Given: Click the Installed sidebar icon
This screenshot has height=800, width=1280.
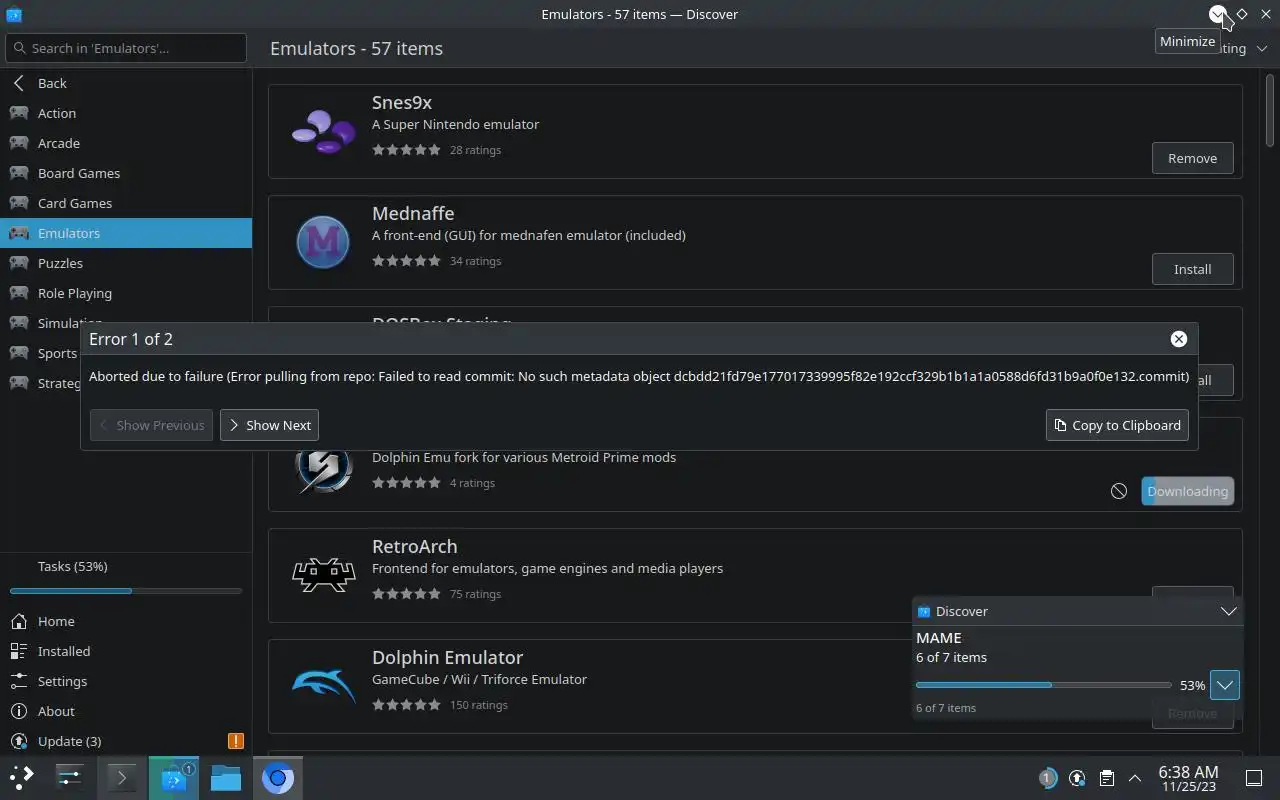Looking at the screenshot, I should [x=18, y=651].
